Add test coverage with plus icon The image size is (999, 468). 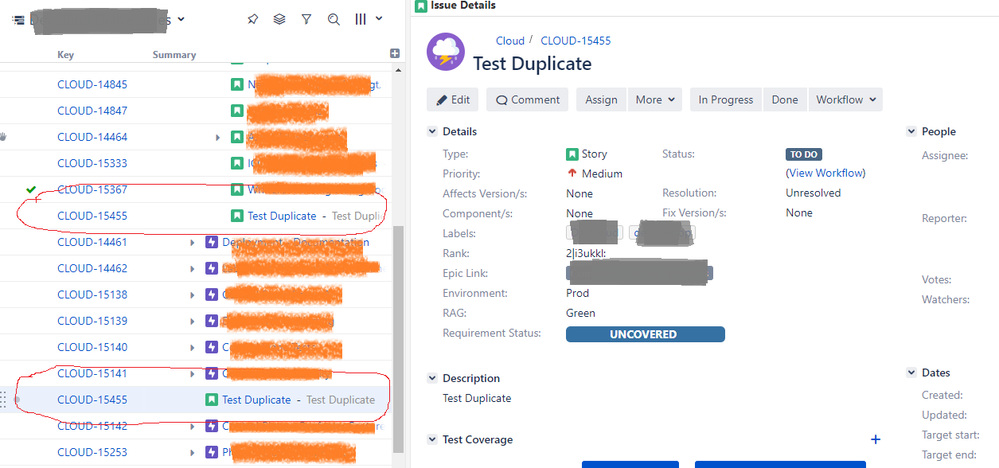(x=875, y=439)
